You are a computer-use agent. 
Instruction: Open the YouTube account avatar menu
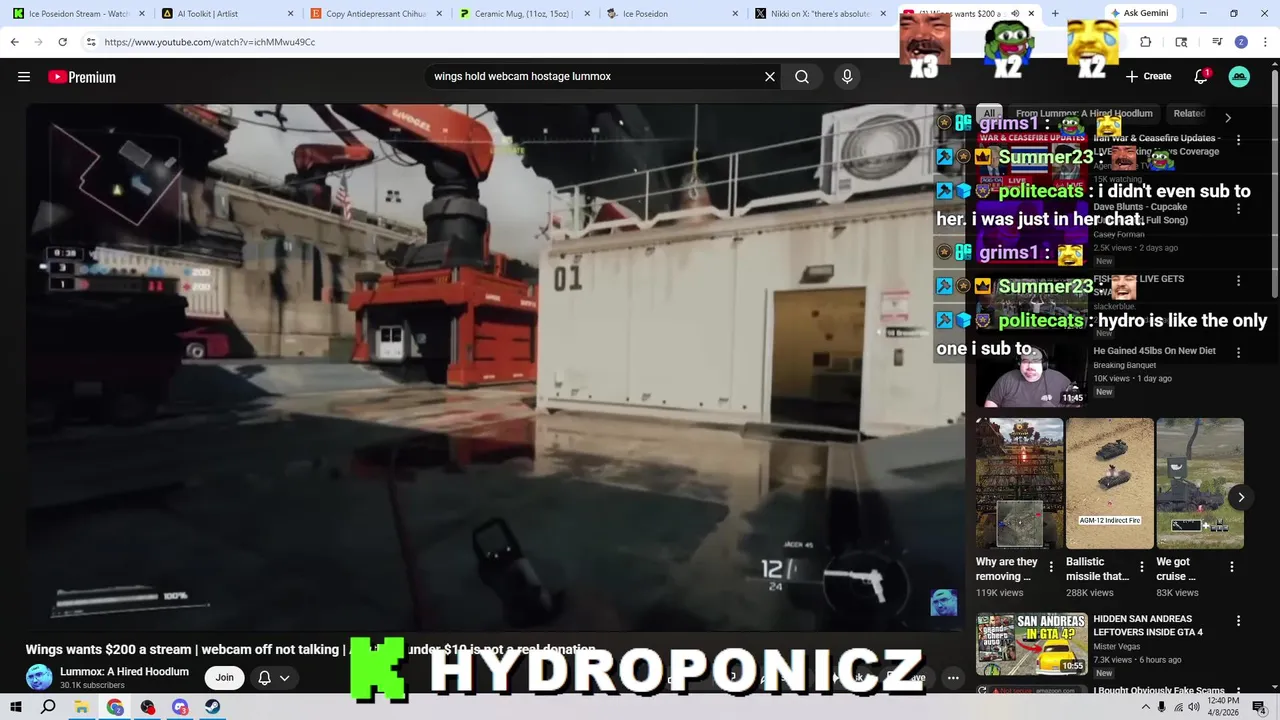click(1239, 76)
